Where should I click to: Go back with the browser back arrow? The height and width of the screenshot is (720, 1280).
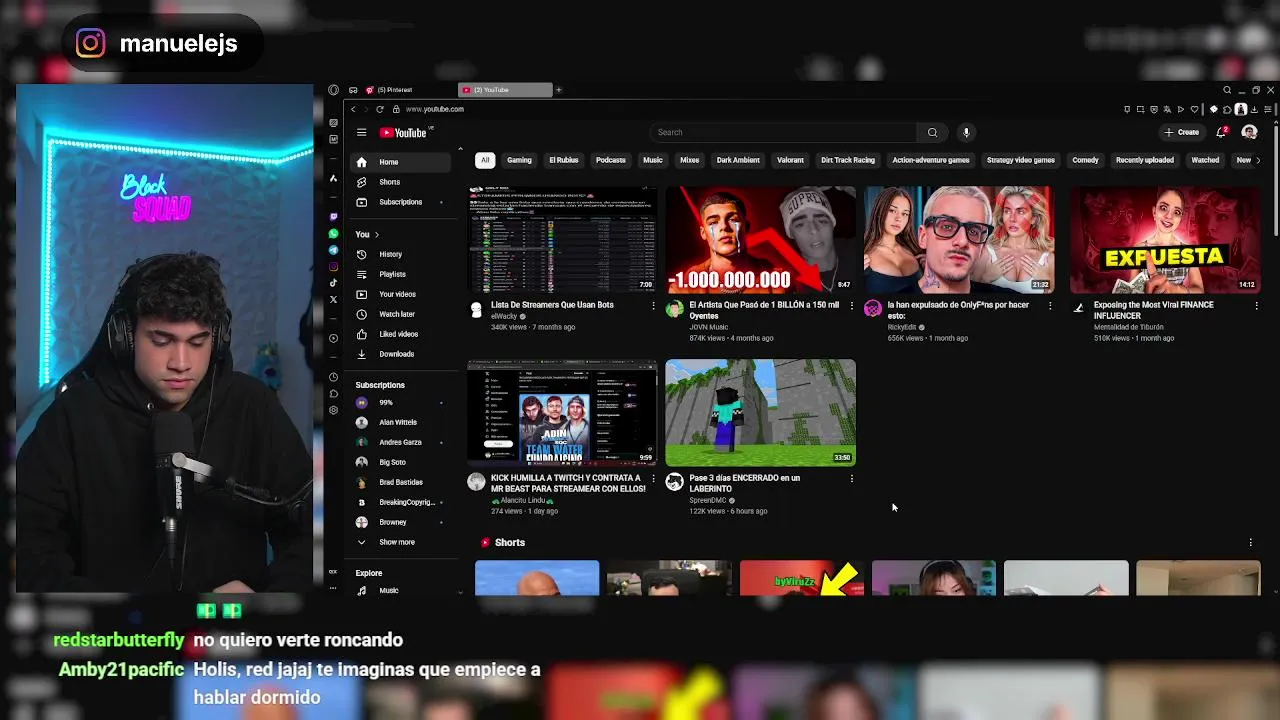pyautogui.click(x=353, y=109)
